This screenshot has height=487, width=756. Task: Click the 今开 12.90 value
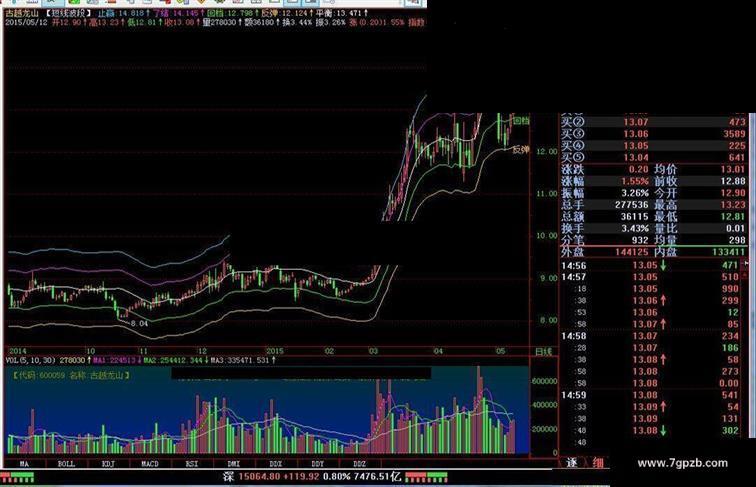pos(733,193)
